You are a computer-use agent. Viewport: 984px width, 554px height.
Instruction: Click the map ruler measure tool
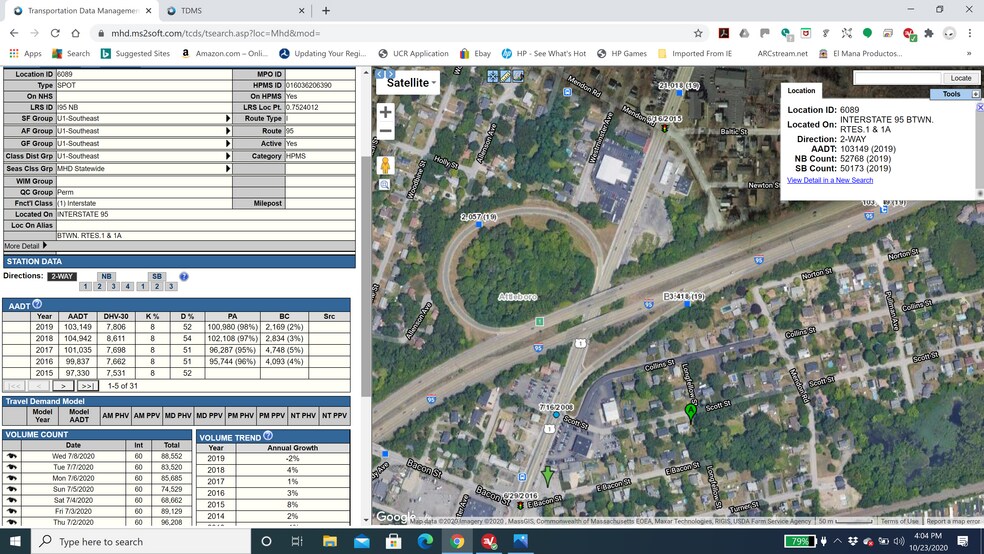click(x=505, y=76)
